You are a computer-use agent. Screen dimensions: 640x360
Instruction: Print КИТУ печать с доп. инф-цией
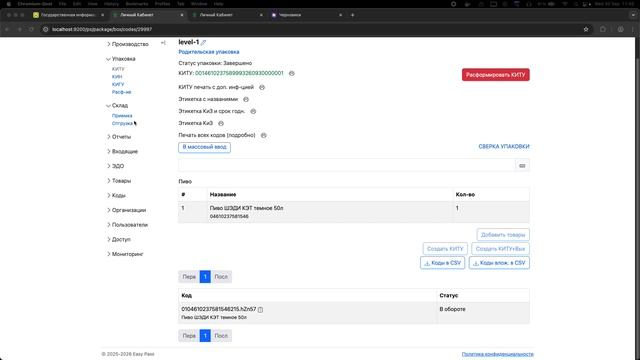click(262, 87)
